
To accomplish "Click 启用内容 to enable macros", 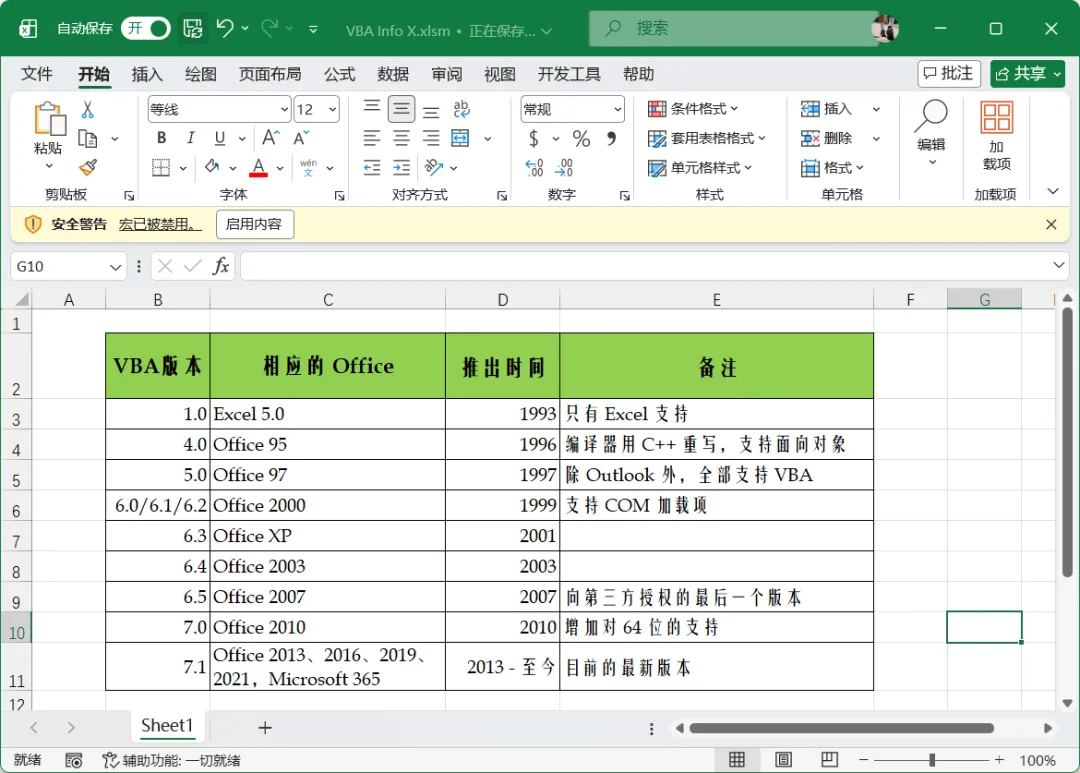I will point(254,224).
